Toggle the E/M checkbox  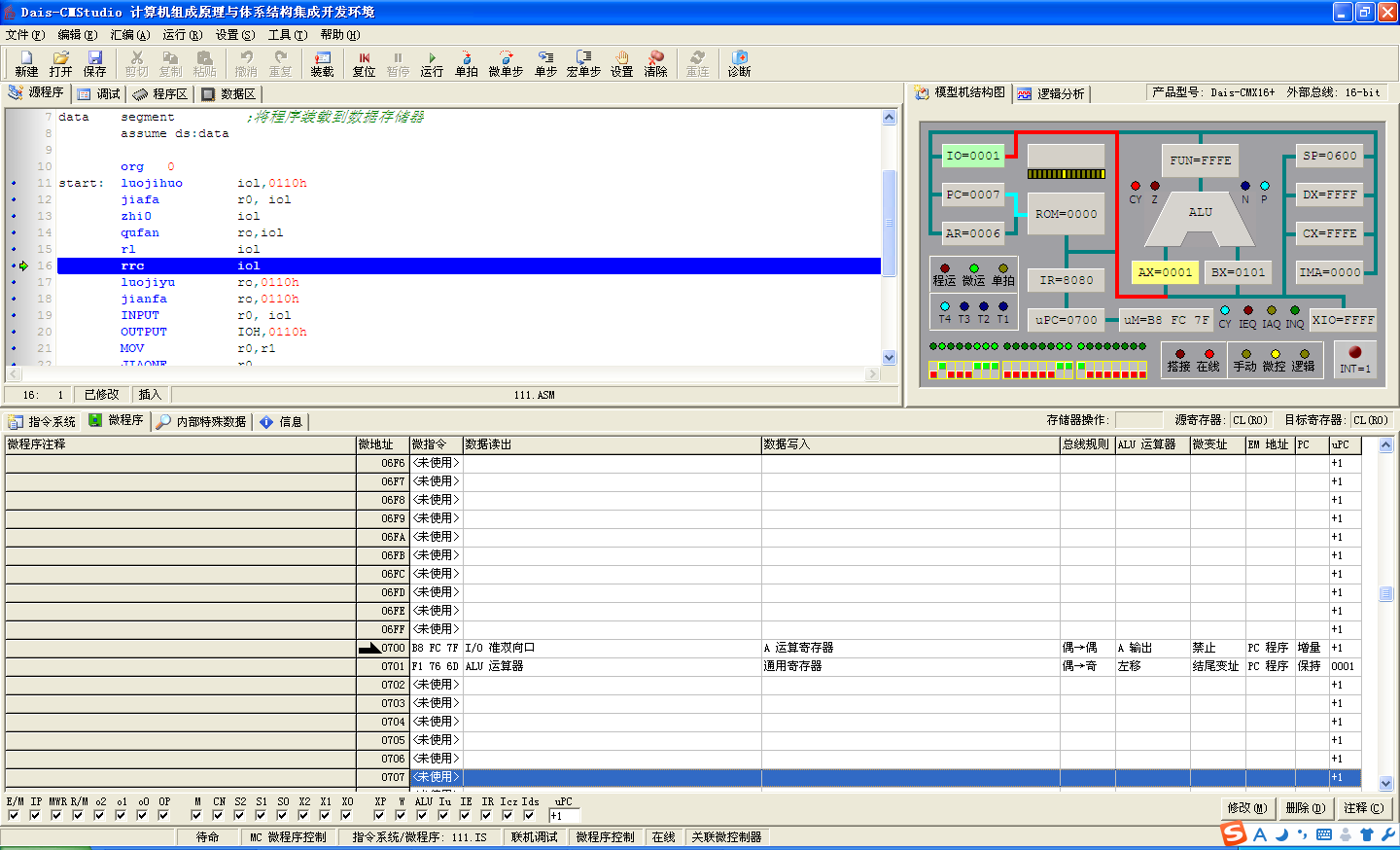click(14, 815)
